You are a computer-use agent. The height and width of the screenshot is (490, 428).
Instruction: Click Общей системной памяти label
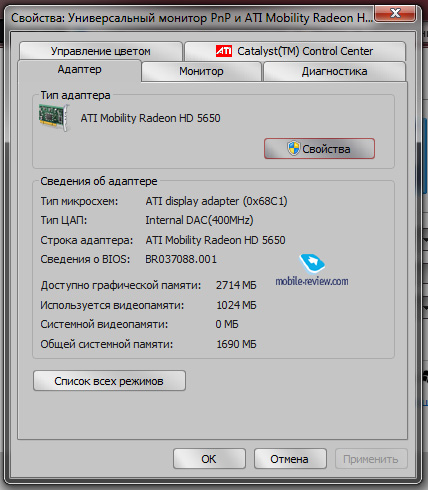[x=107, y=344]
